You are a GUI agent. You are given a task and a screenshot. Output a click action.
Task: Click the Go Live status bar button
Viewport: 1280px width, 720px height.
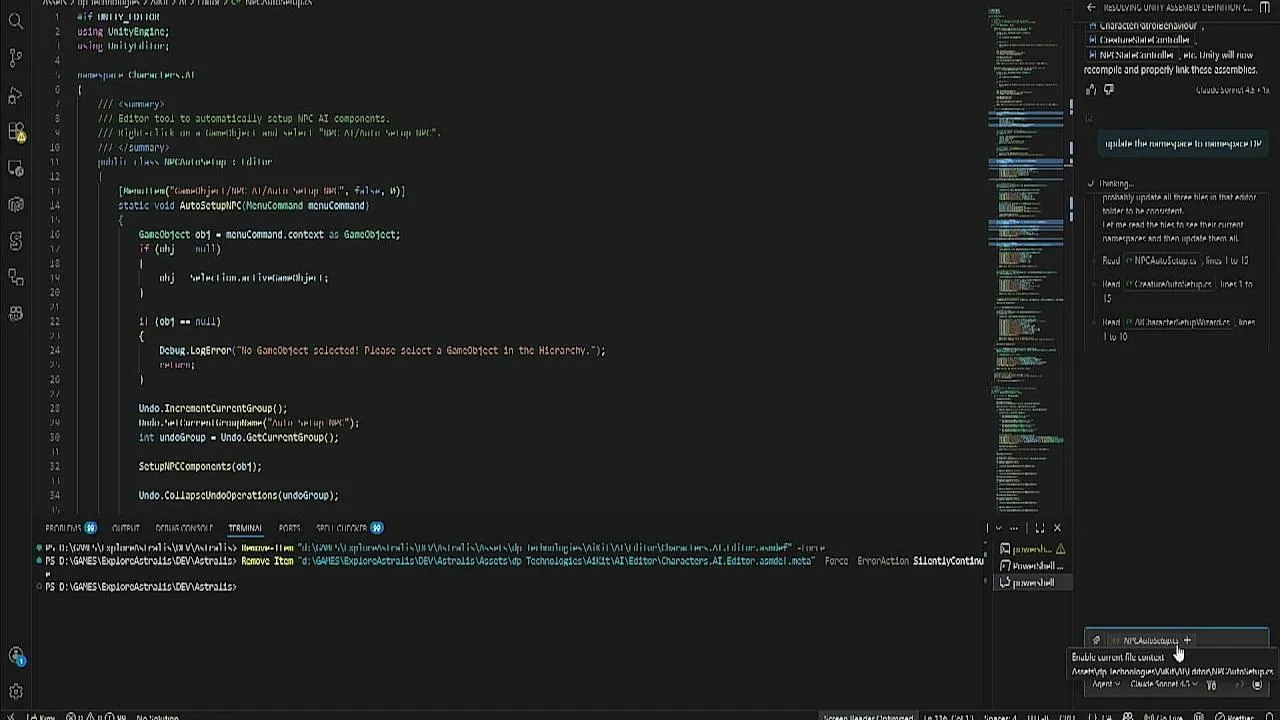(1164, 716)
